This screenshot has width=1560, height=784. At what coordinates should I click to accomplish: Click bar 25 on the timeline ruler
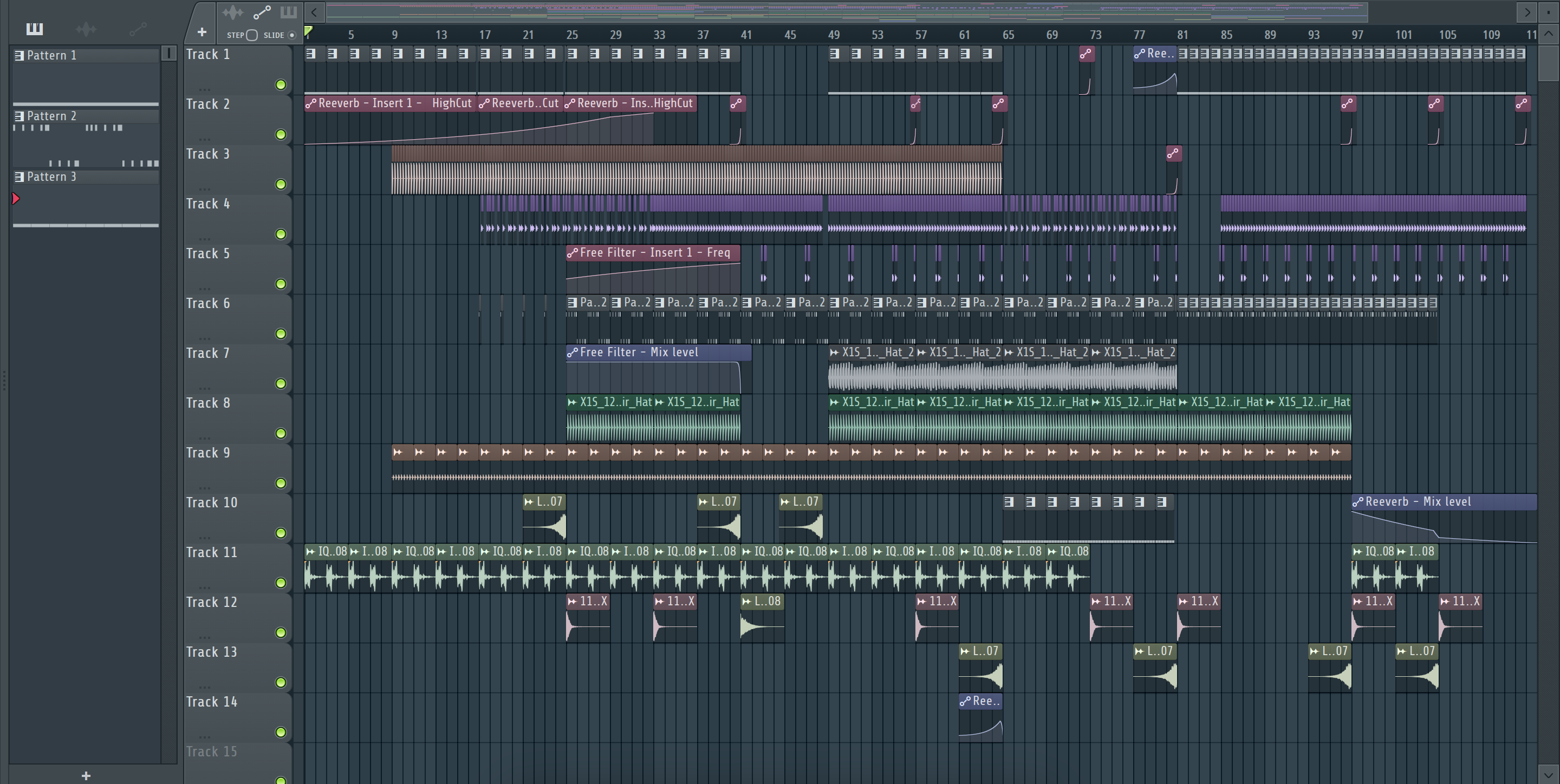click(x=573, y=35)
